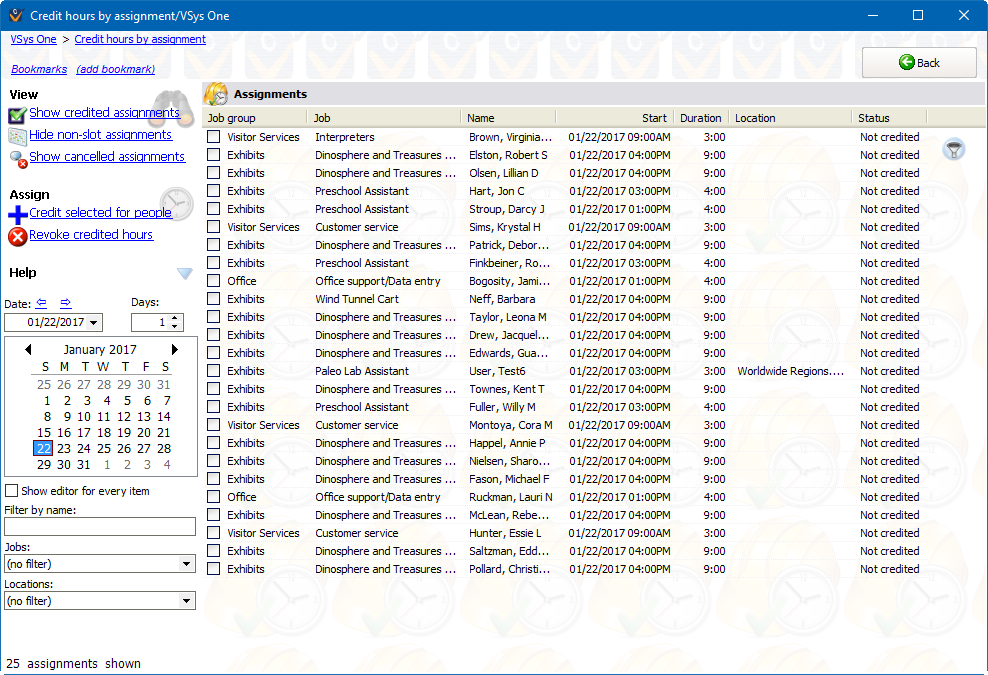Click the red X icon beside Revoke credited hours

coord(15,234)
